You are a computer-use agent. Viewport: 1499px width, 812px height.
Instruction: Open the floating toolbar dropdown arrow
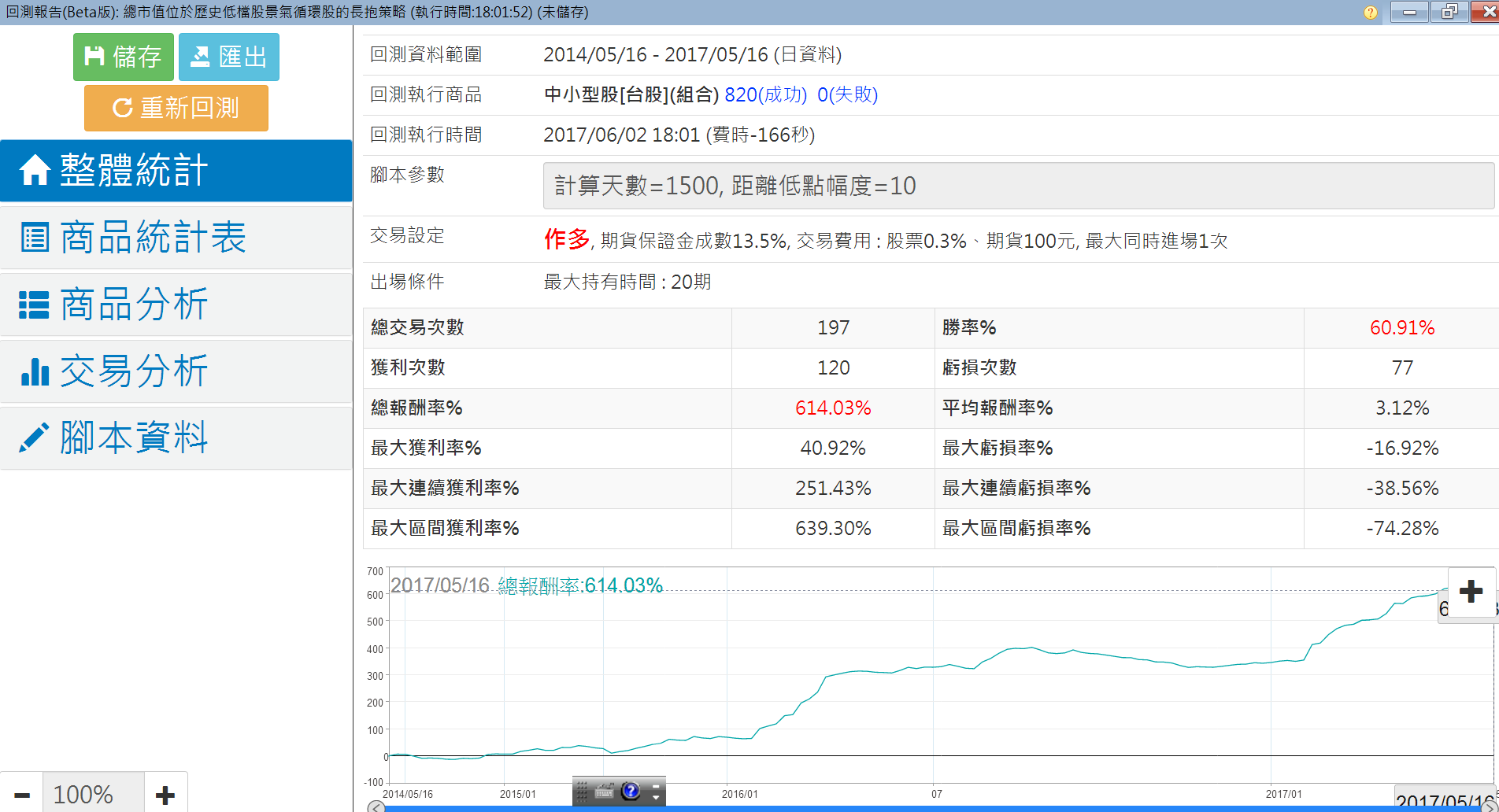click(656, 796)
